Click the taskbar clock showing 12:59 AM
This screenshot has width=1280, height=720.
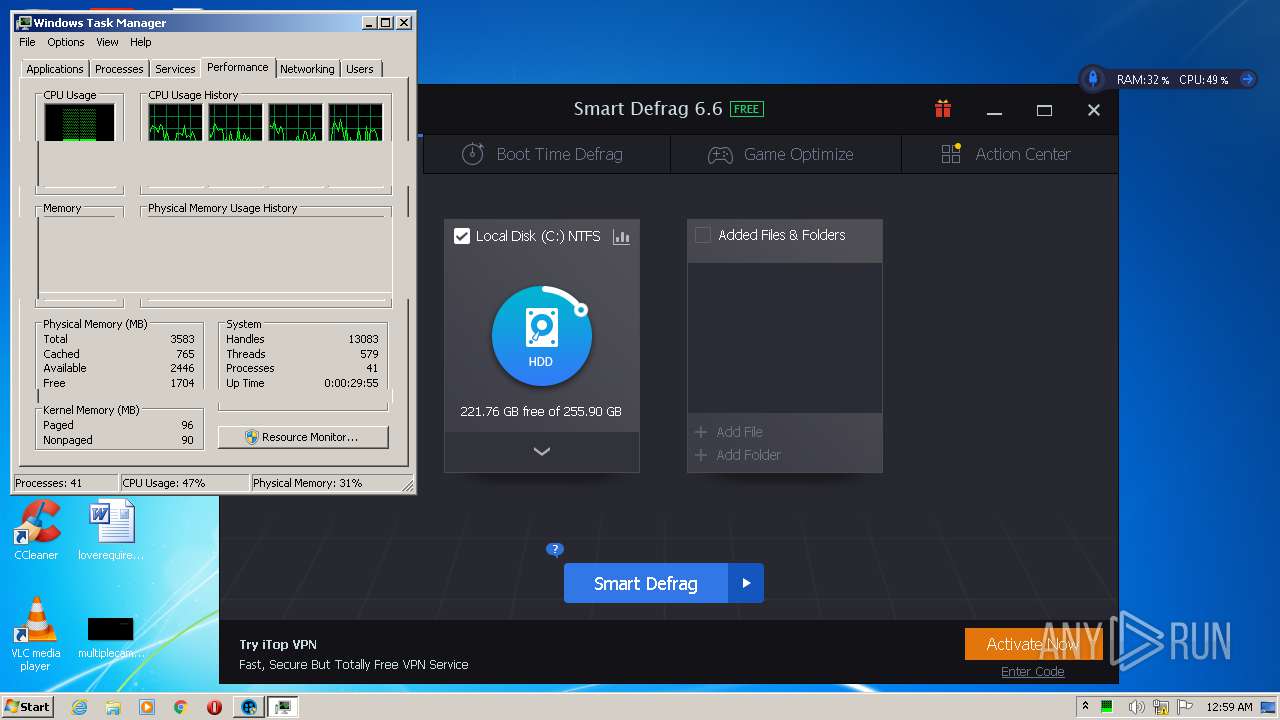(x=1229, y=707)
